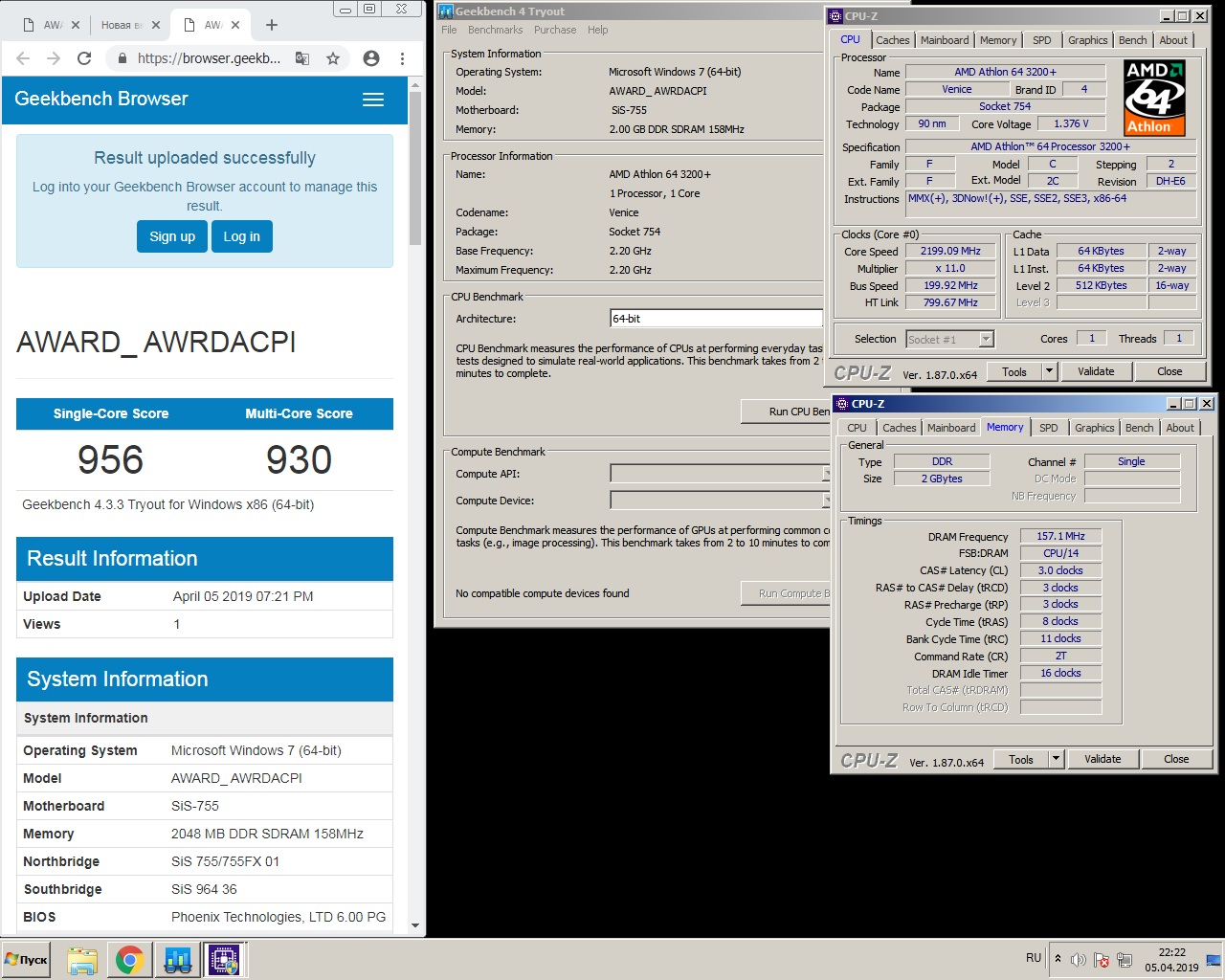Image resolution: width=1225 pixels, height=980 pixels.
Task: Click the RU language indicator
Action: tap(1034, 958)
